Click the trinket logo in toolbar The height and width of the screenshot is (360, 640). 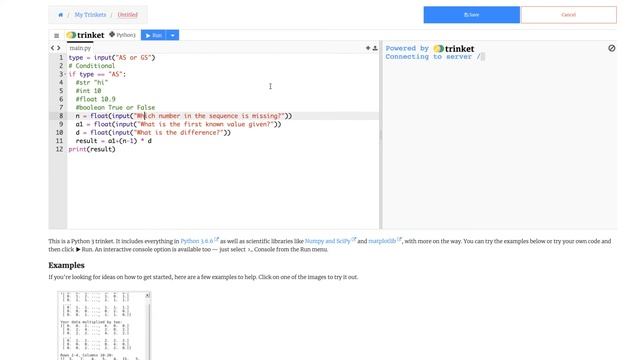86,35
